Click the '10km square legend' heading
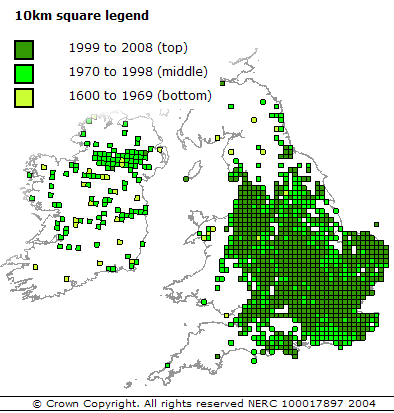The image size is (394, 413). (x=82, y=16)
